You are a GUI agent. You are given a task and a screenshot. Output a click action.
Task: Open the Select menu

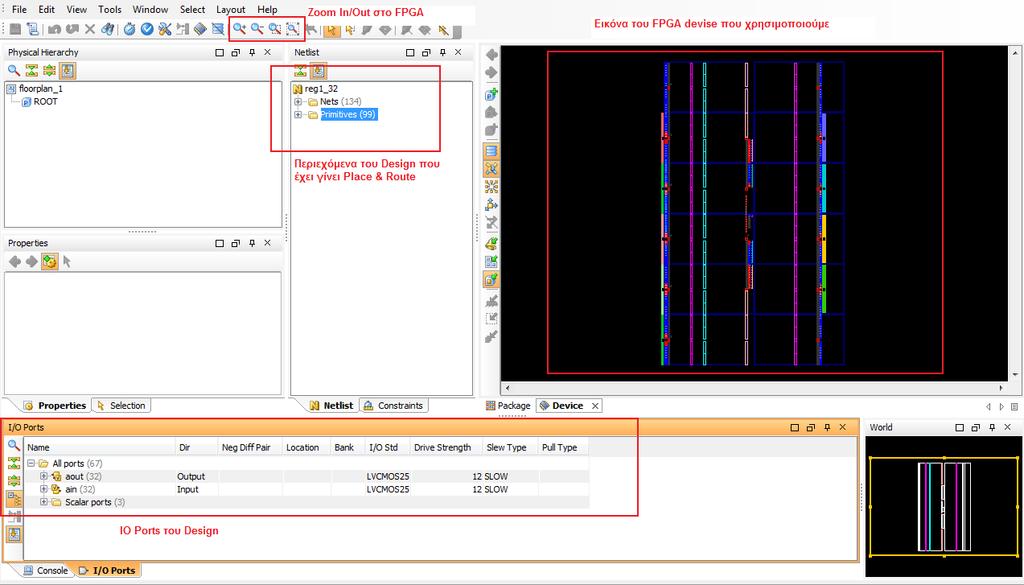(x=193, y=10)
